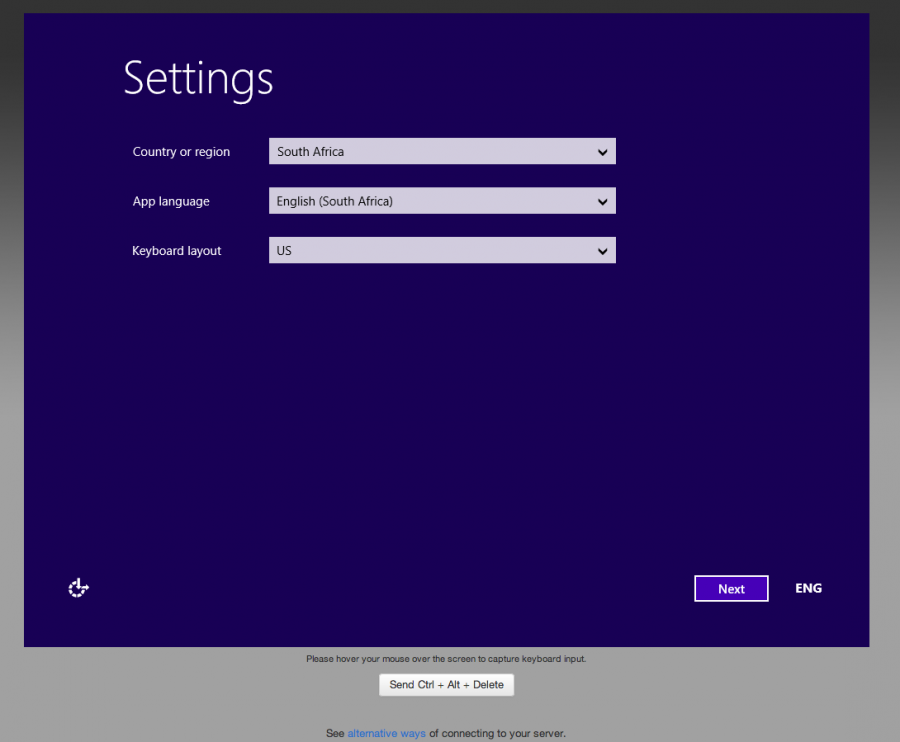900x742 pixels.
Task: Click the ENG input method switcher
Action: point(808,588)
